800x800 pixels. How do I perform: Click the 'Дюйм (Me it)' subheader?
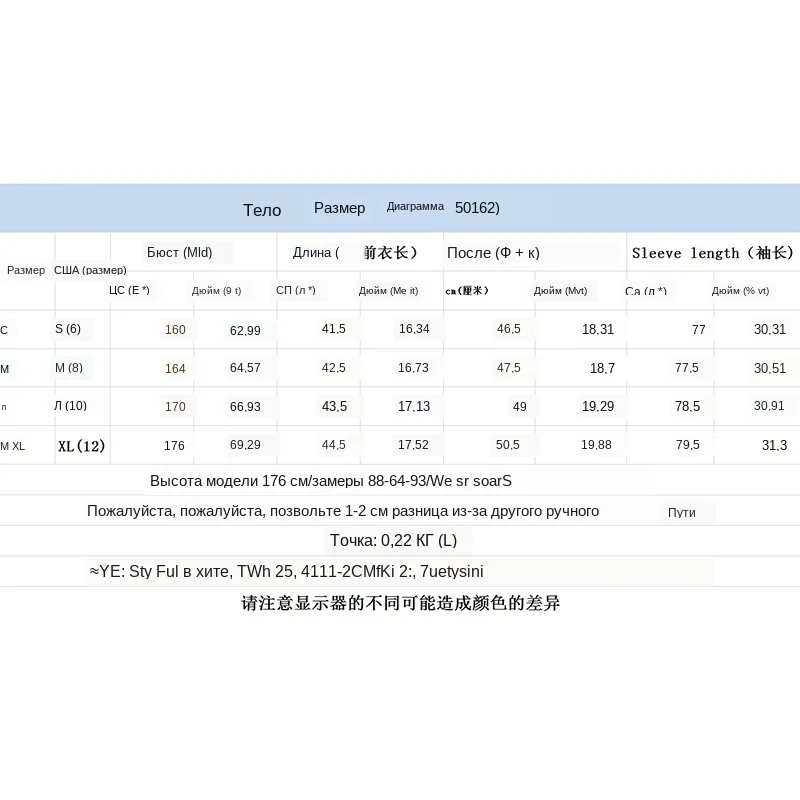tap(388, 291)
